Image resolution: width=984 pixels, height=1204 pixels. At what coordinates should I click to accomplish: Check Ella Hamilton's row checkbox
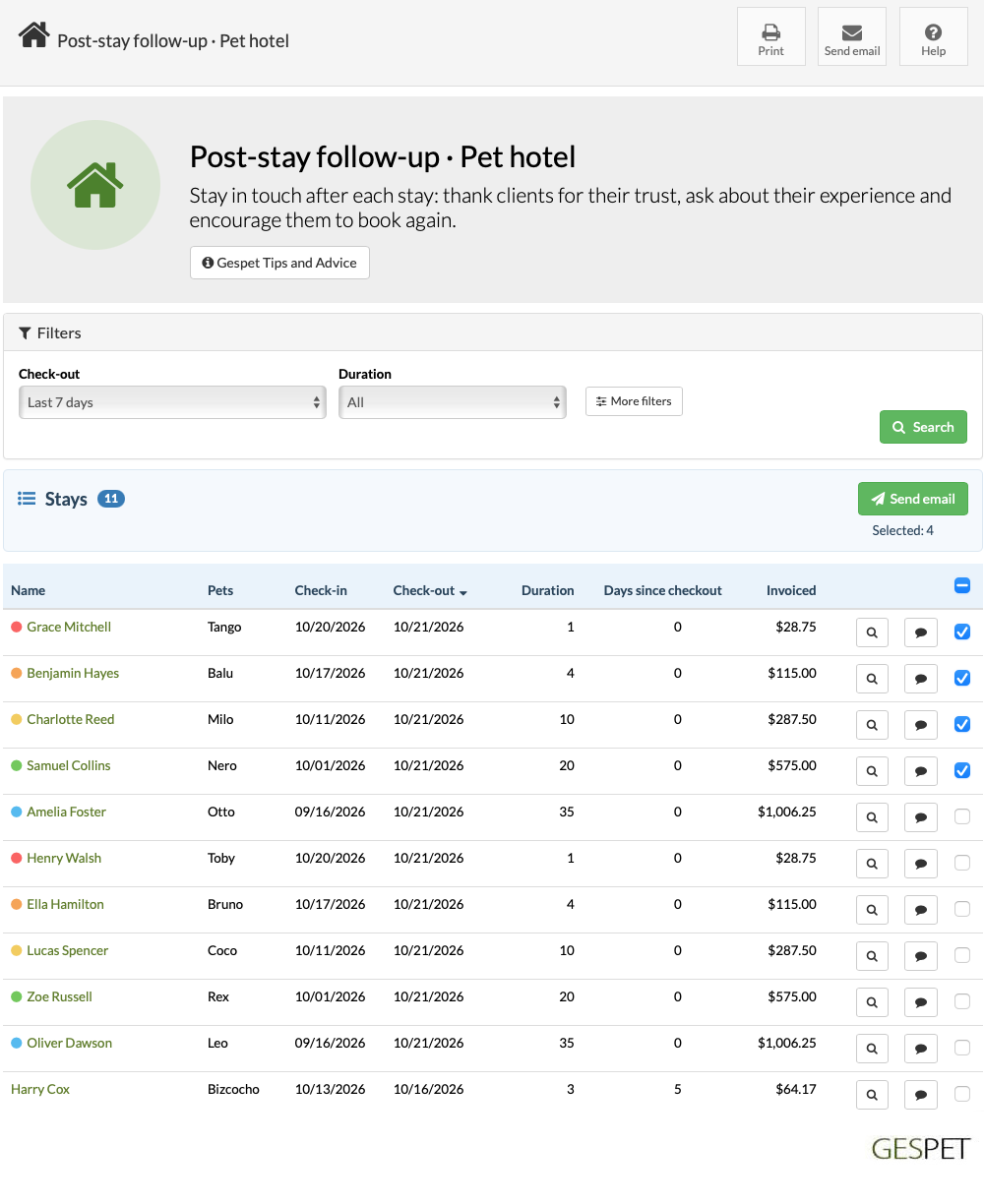point(962,909)
